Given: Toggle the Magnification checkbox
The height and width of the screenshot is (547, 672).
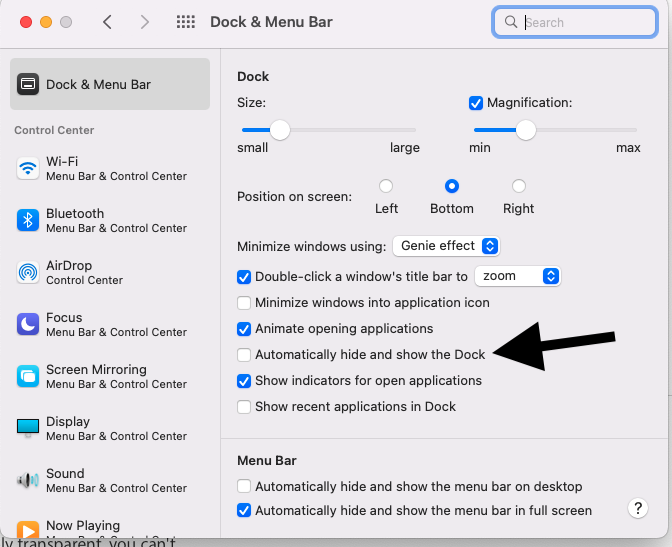Looking at the screenshot, I should pos(476,103).
